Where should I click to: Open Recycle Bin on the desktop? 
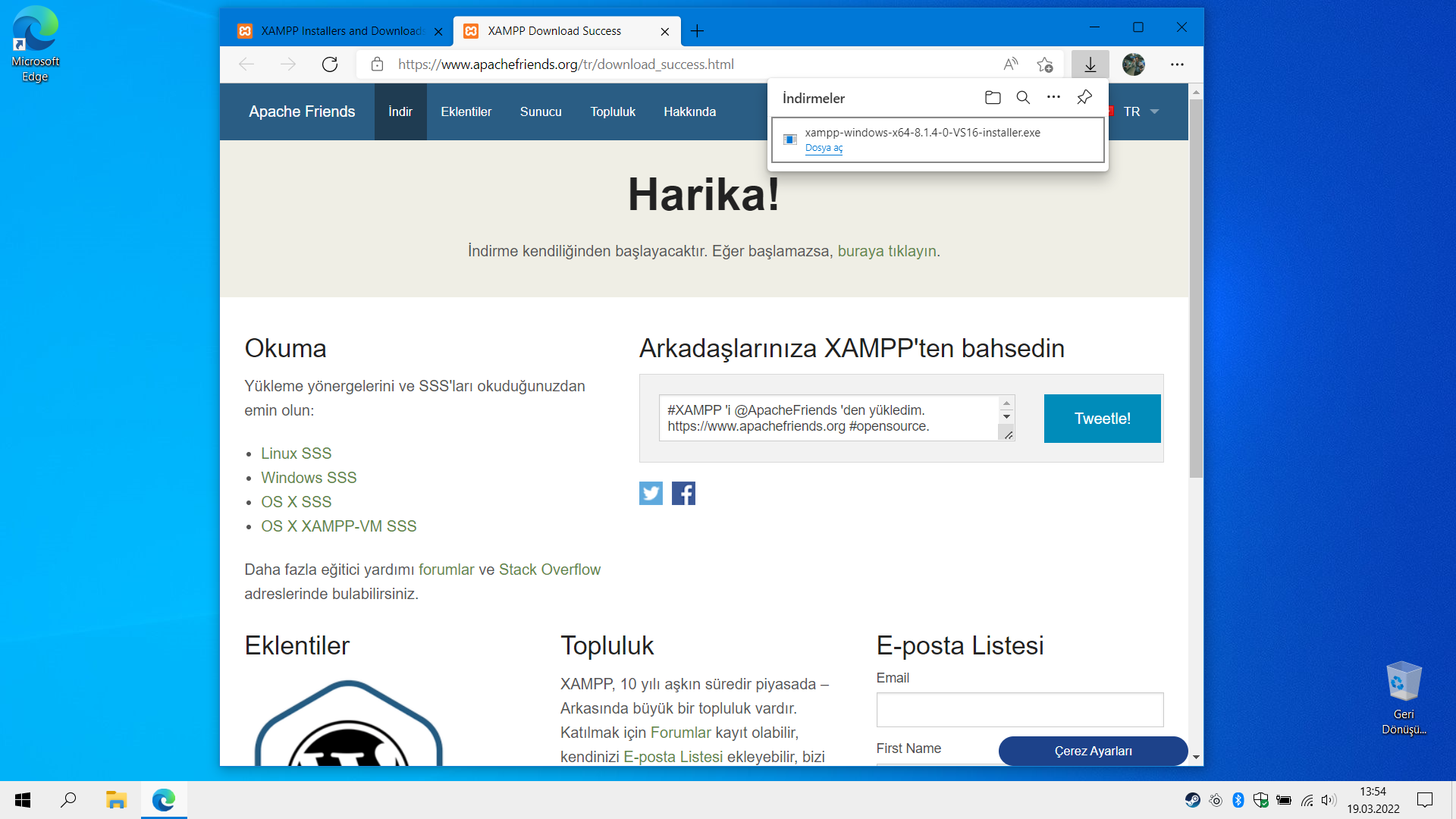[1404, 697]
